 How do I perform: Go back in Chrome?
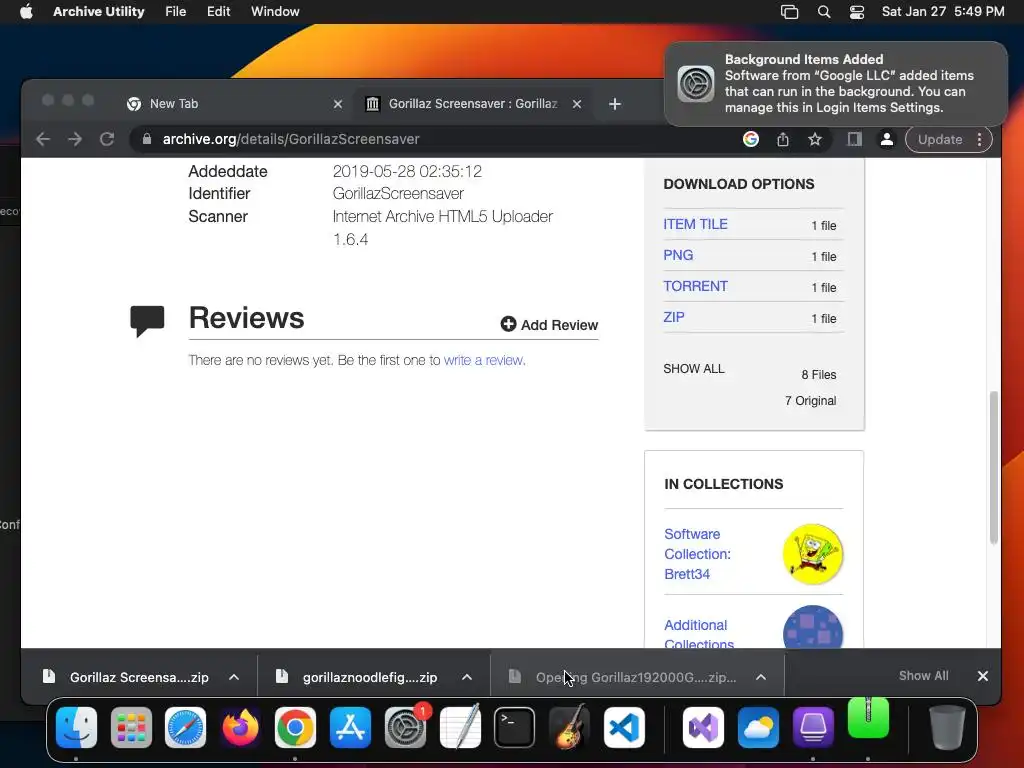tap(43, 139)
